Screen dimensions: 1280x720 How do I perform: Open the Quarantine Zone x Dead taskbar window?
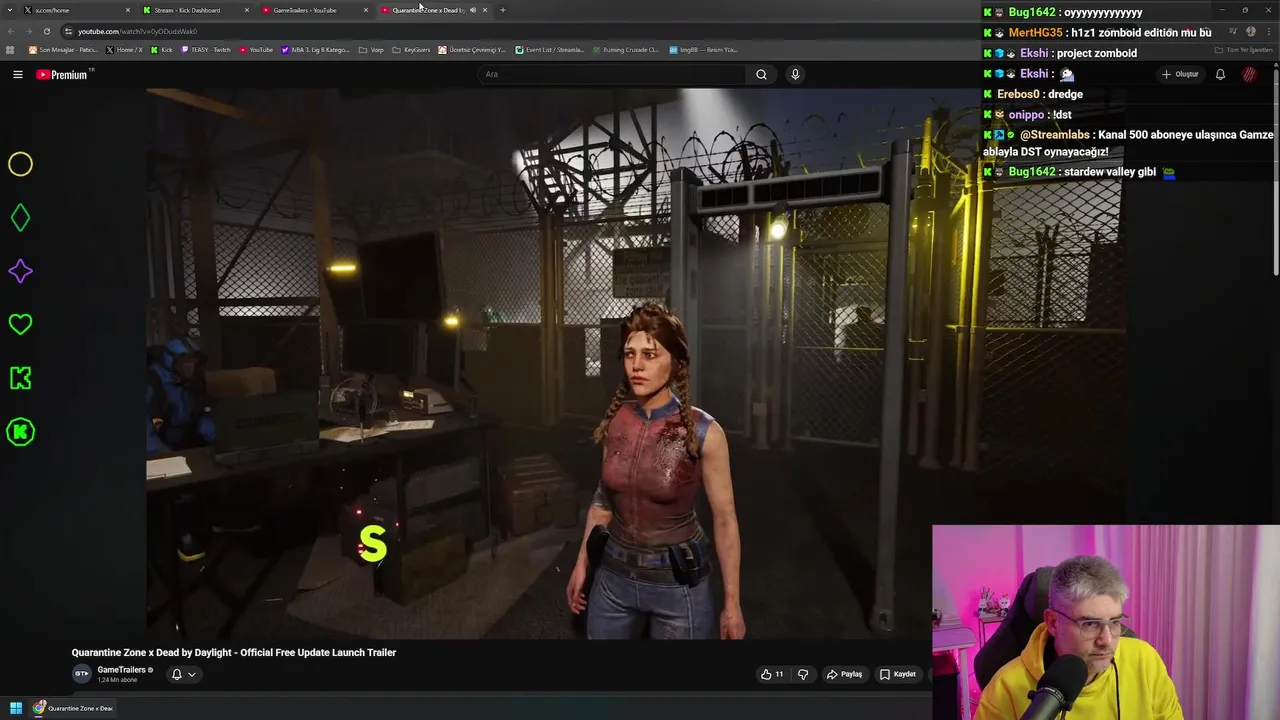[x=73, y=708]
